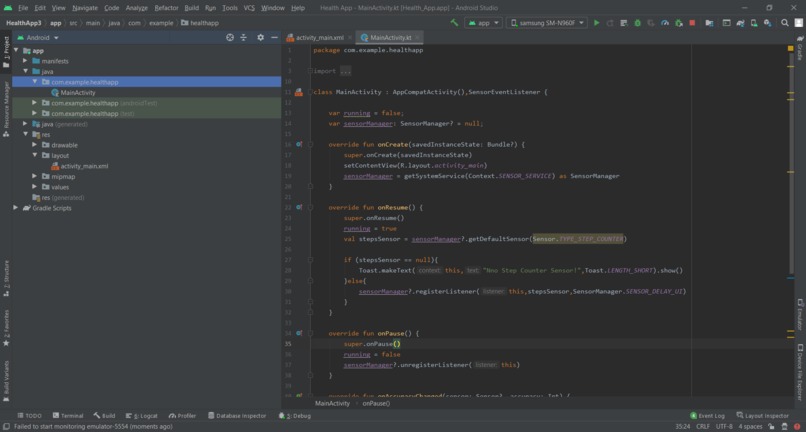Open the Emulator side tool window
The image size is (806, 432).
click(800, 315)
